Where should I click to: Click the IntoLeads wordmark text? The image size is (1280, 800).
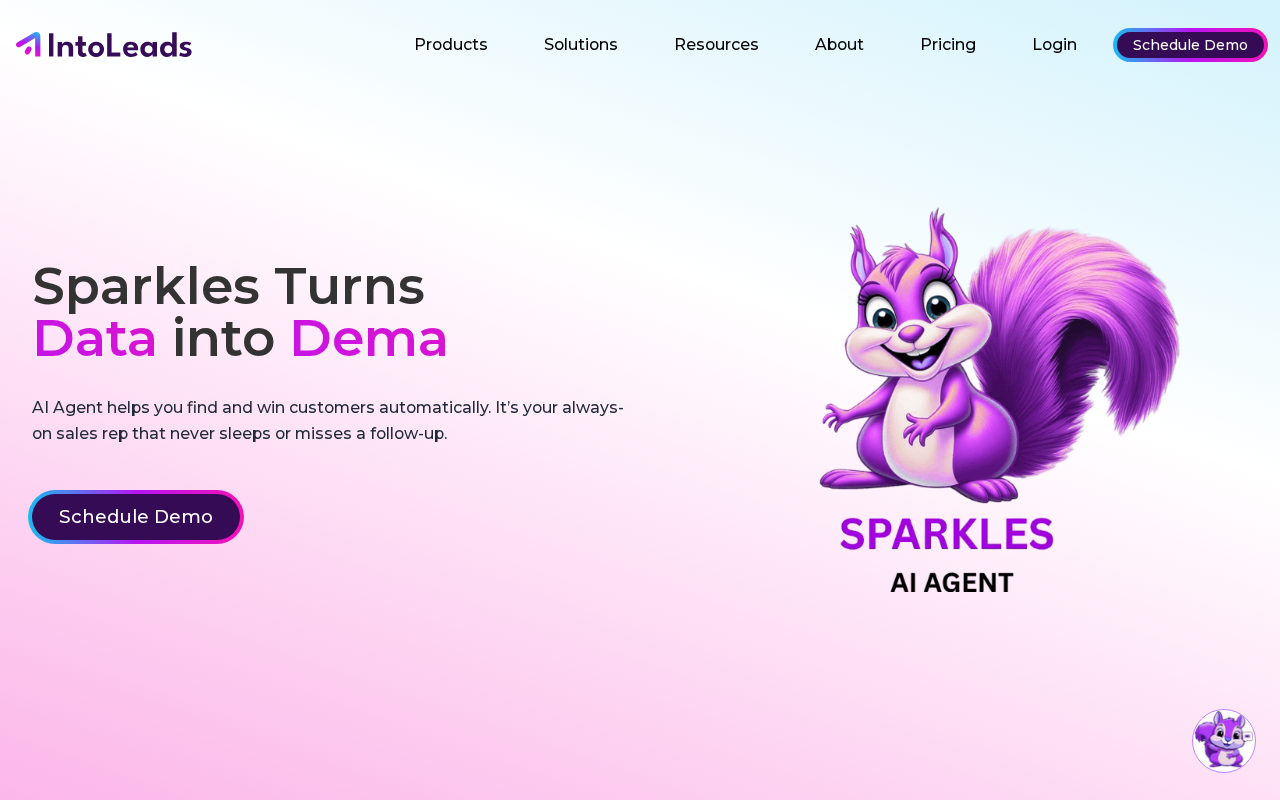click(119, 45)
